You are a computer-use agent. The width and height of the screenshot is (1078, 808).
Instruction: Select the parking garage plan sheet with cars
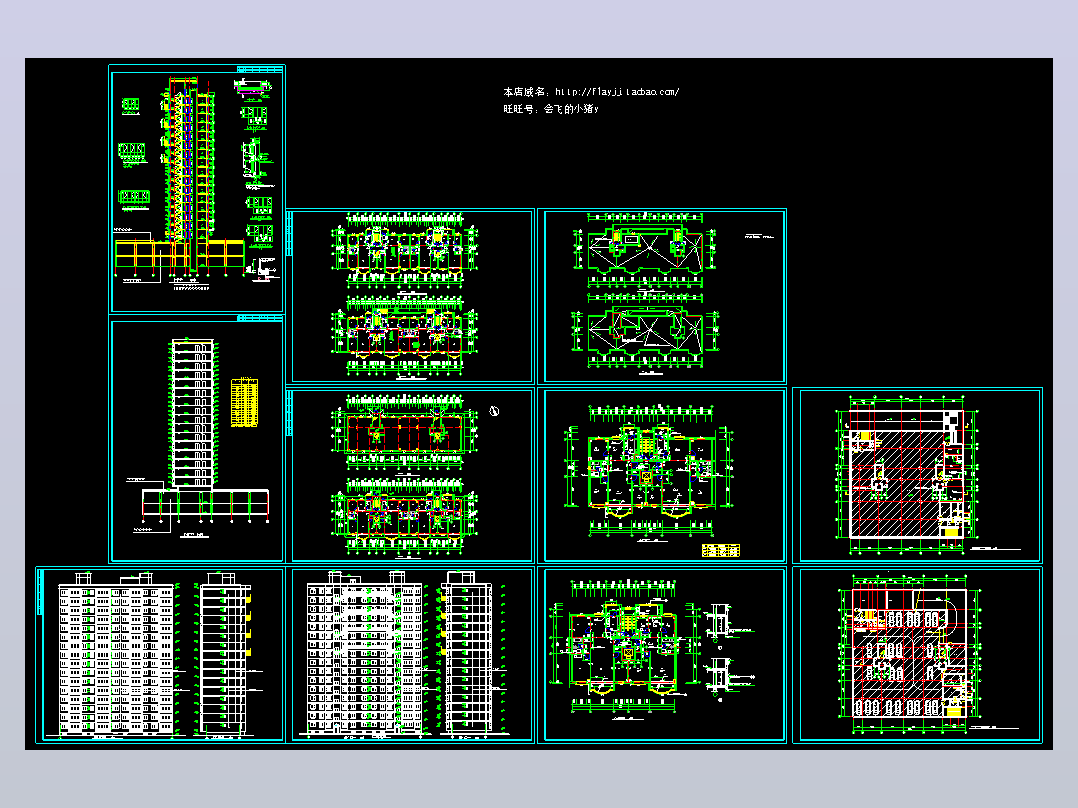coord(917,655)
